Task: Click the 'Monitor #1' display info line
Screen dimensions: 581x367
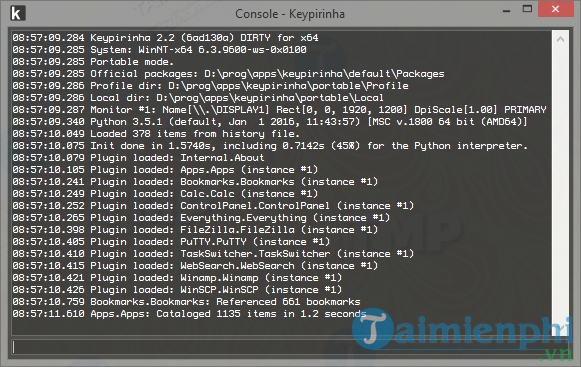Action: [x=279, y=110]
